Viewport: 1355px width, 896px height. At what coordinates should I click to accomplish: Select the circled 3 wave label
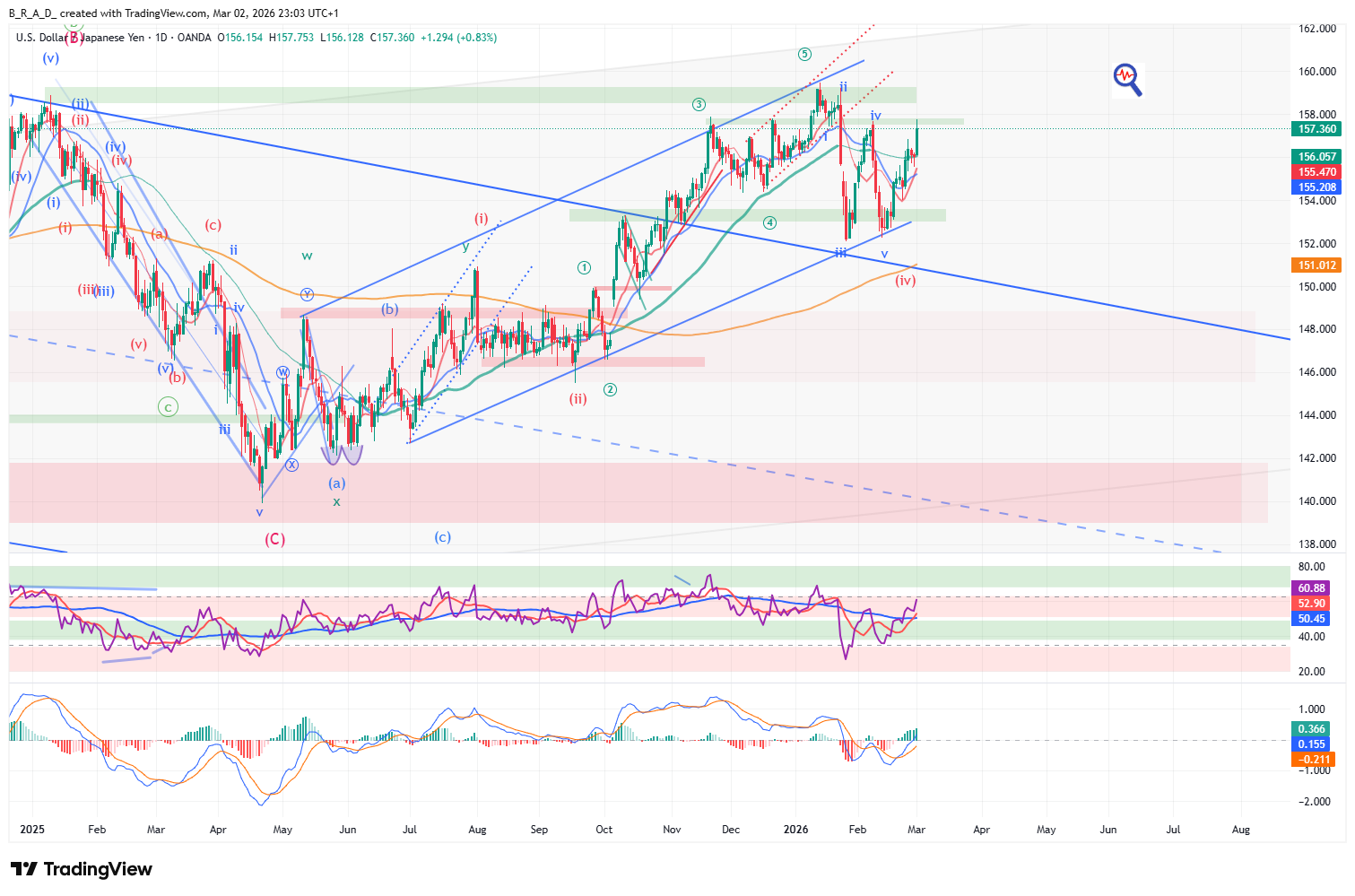[x=699, y=105]
